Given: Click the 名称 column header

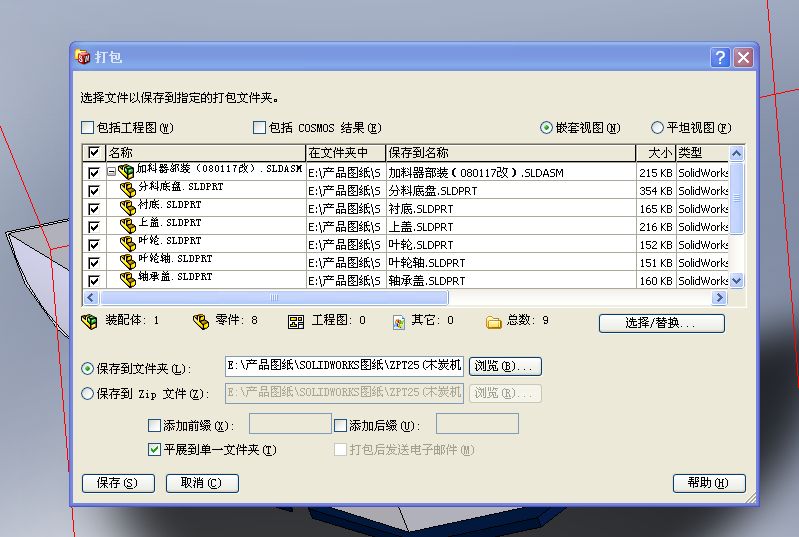Looking at the screenshot, I should click(205, 152).
